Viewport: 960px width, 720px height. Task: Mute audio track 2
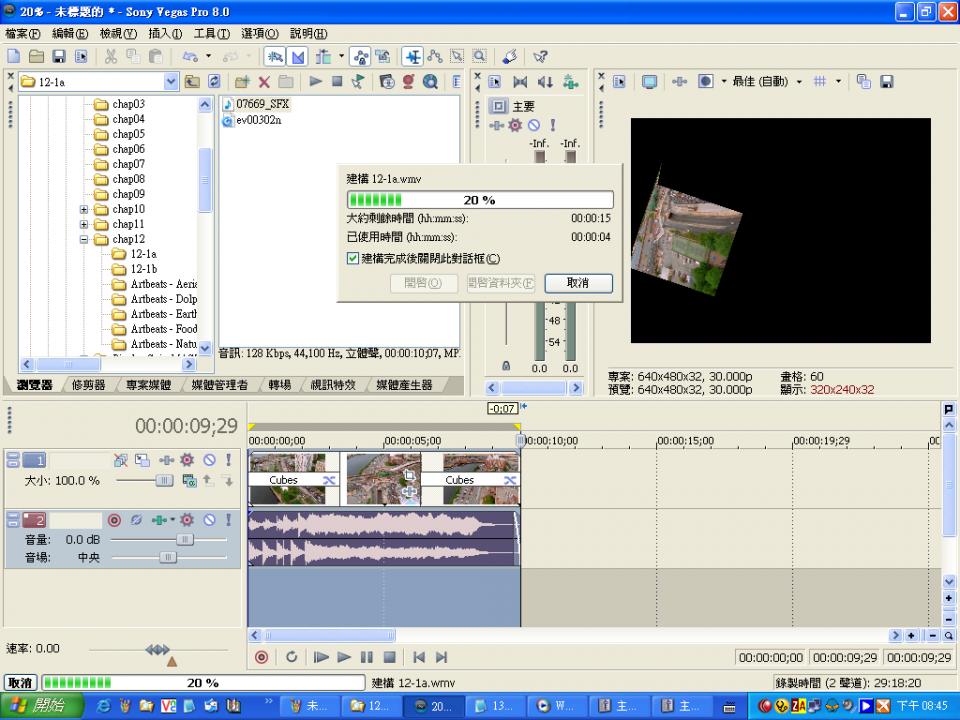point(209,520)
